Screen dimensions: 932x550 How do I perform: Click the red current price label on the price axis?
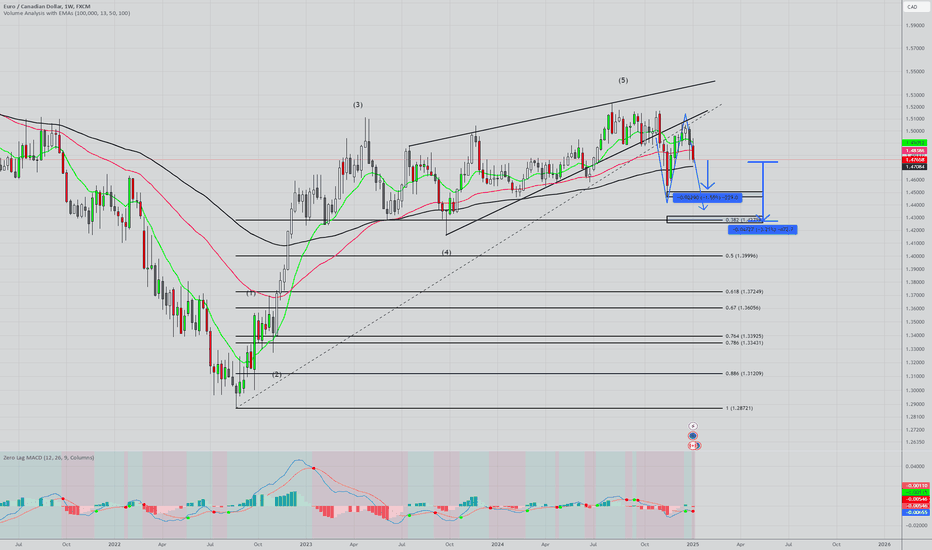click(914, 159)
